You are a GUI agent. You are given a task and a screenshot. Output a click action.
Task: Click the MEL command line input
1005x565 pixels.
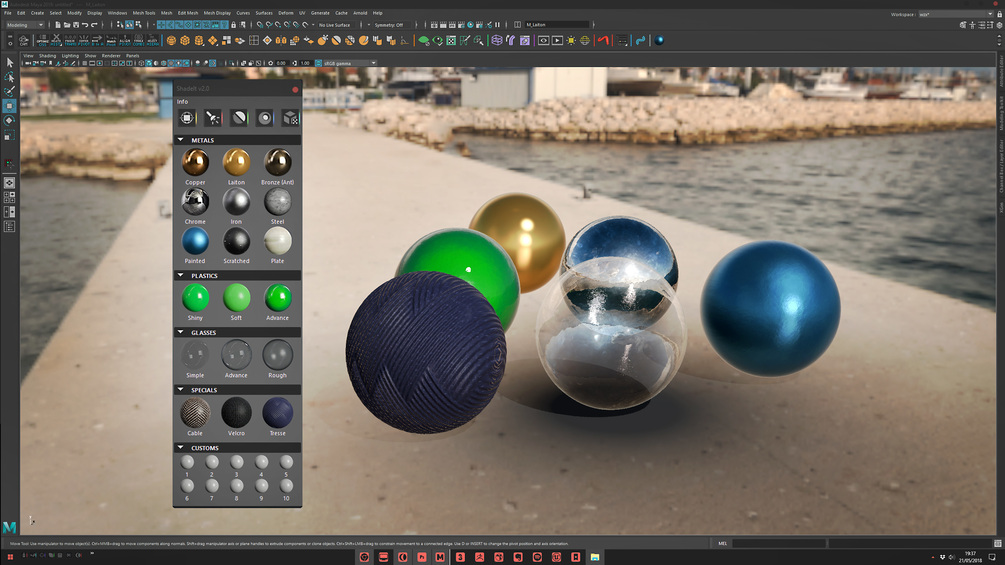778,543
